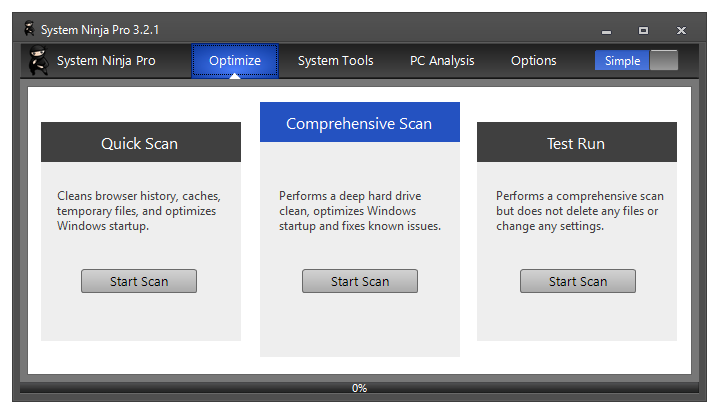The image size is (720, 411).
Task: Toggle the Simple mode switch
Action: coord(636,60)
